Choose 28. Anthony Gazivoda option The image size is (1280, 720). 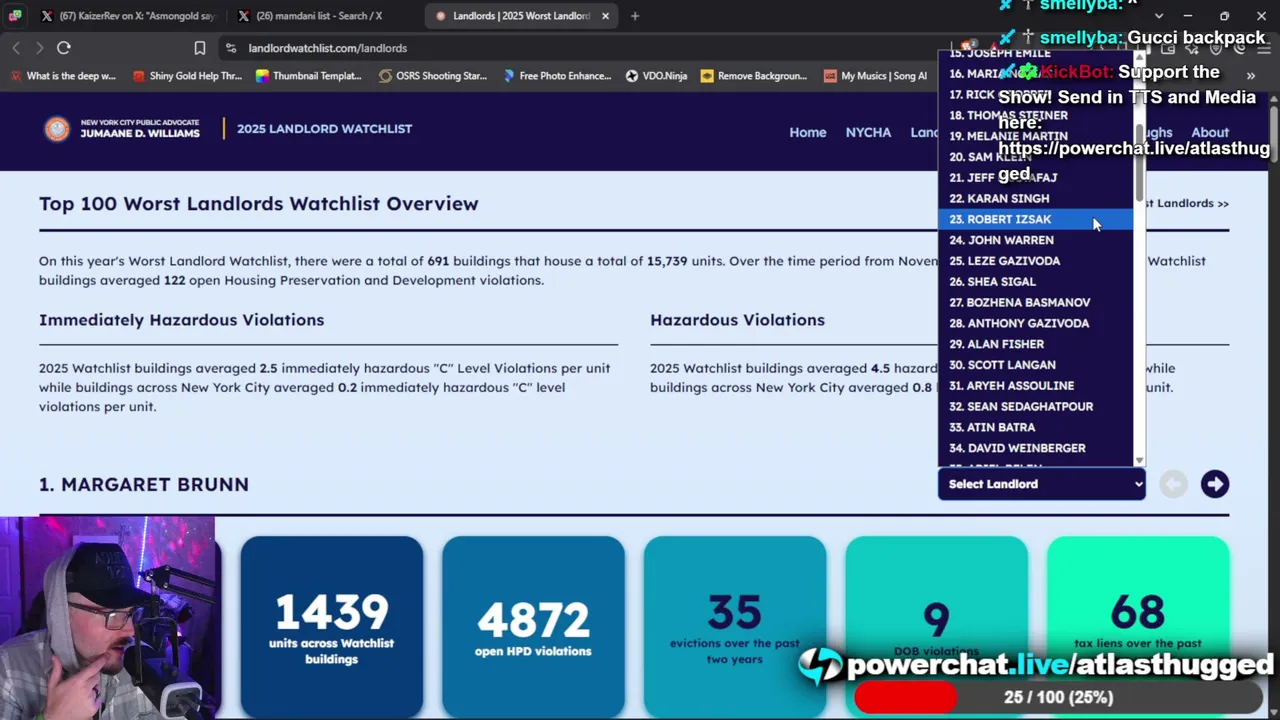1035,323
